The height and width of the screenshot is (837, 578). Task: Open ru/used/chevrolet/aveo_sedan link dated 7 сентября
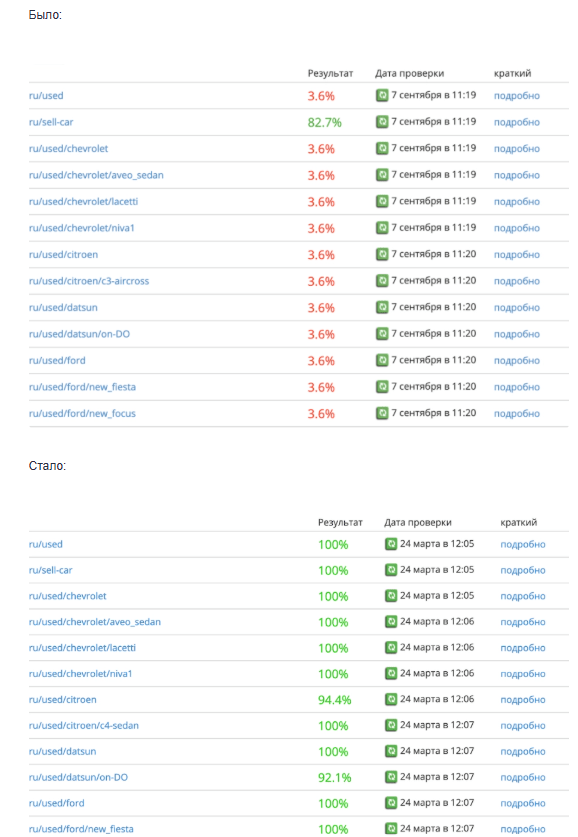[x=96, y=175]
